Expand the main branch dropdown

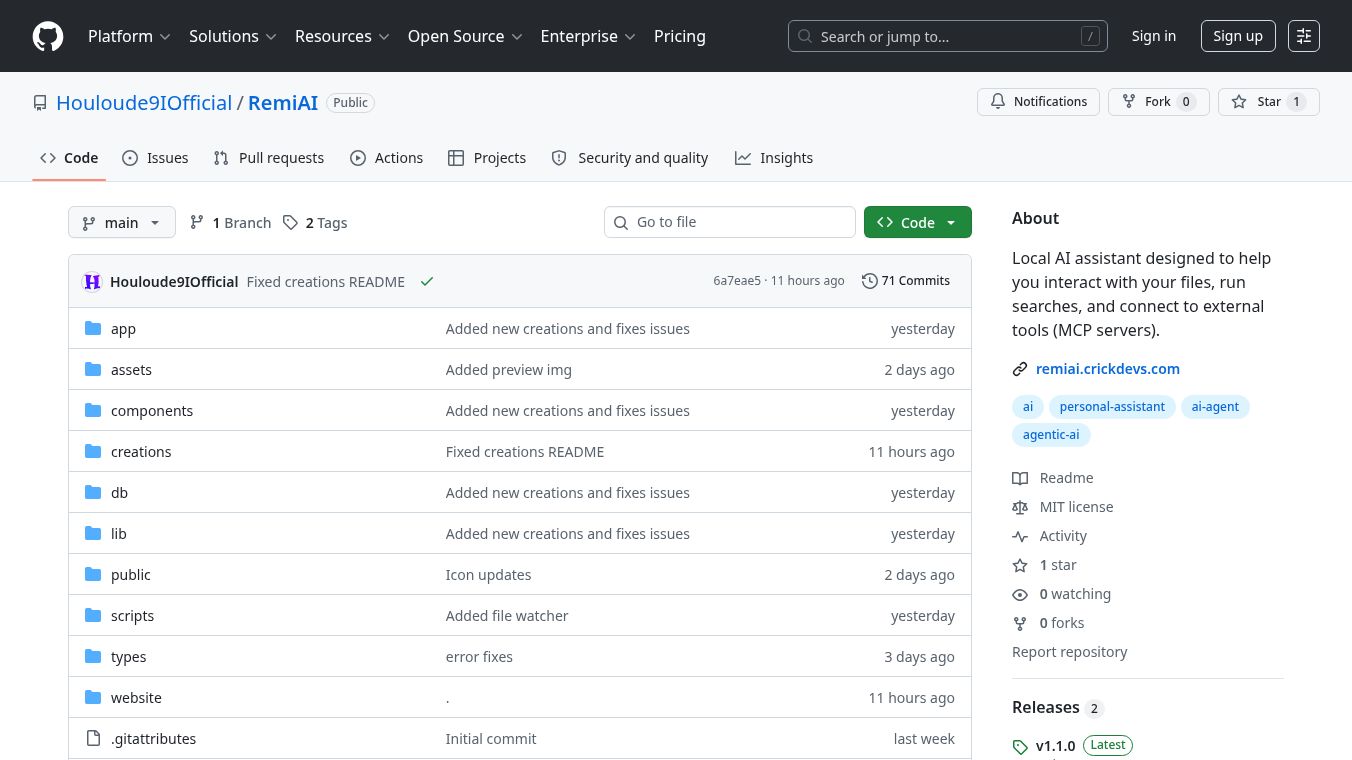122,222
